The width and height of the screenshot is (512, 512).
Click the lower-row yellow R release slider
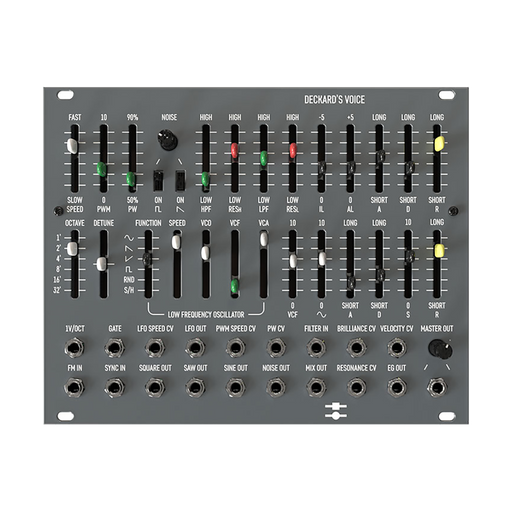(439, 251)
